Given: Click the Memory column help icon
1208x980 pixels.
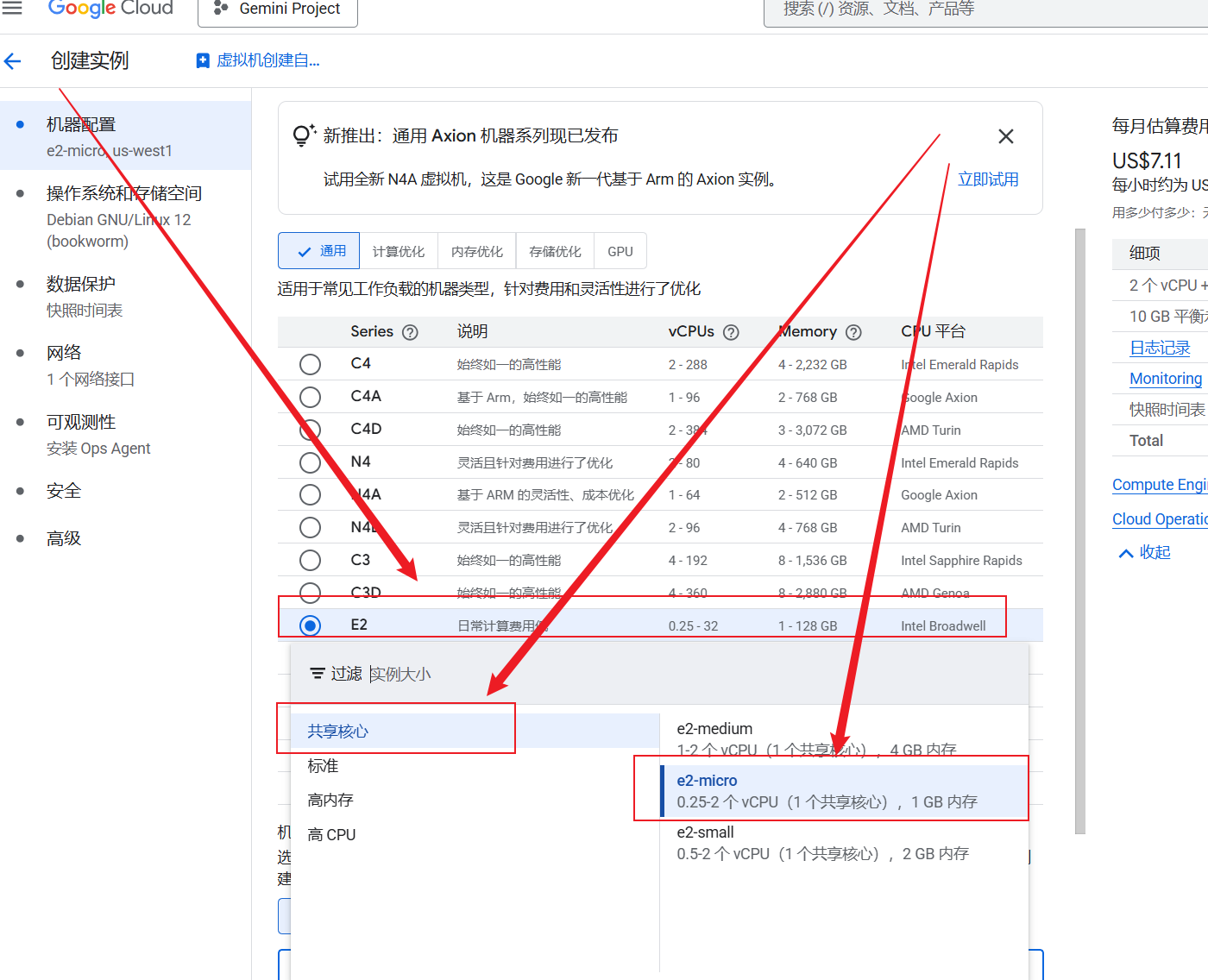Looking at the screenshot, I should coord(853,332).
